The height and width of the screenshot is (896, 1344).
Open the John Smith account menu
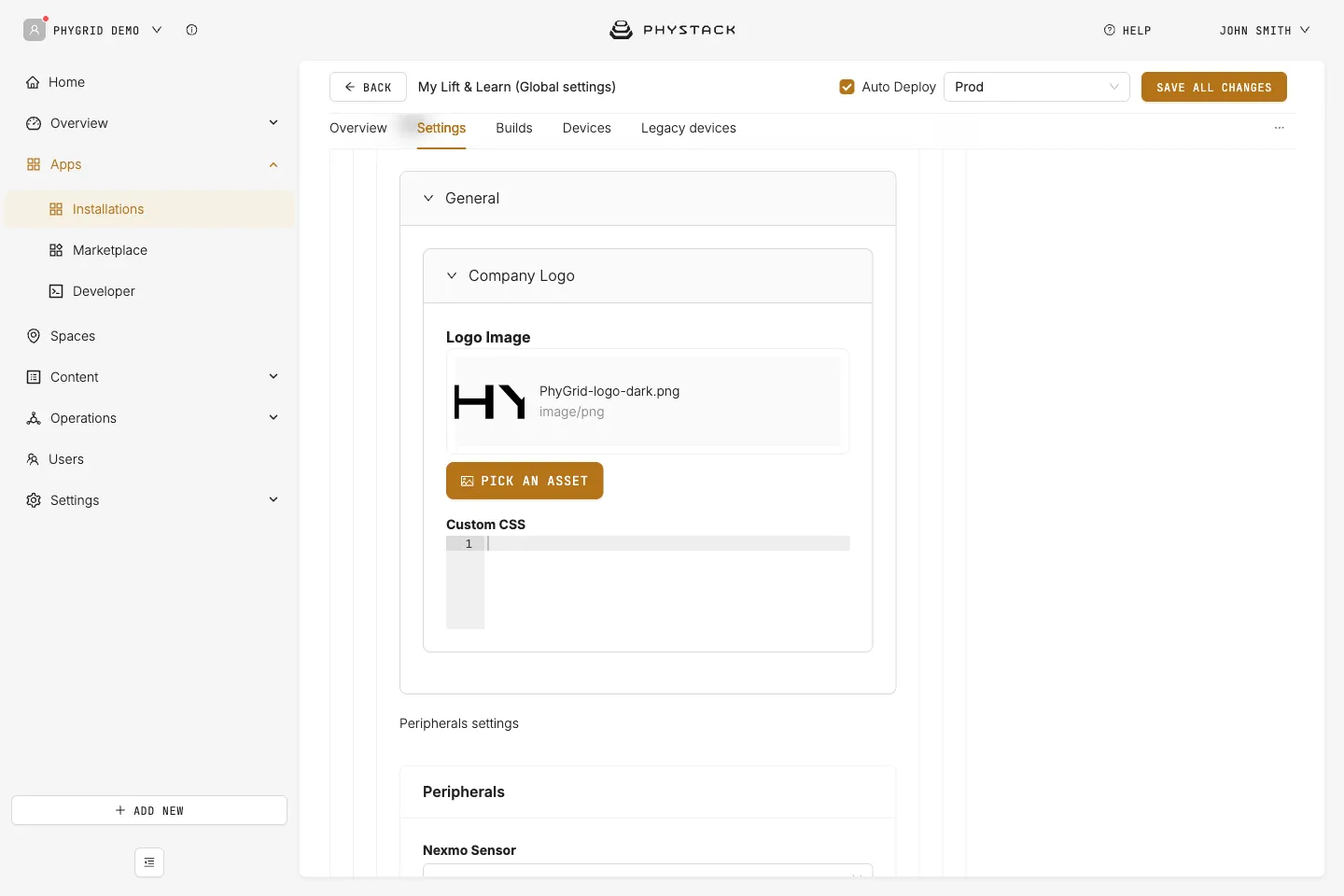pyautogui.click(x=1265, y=30)
